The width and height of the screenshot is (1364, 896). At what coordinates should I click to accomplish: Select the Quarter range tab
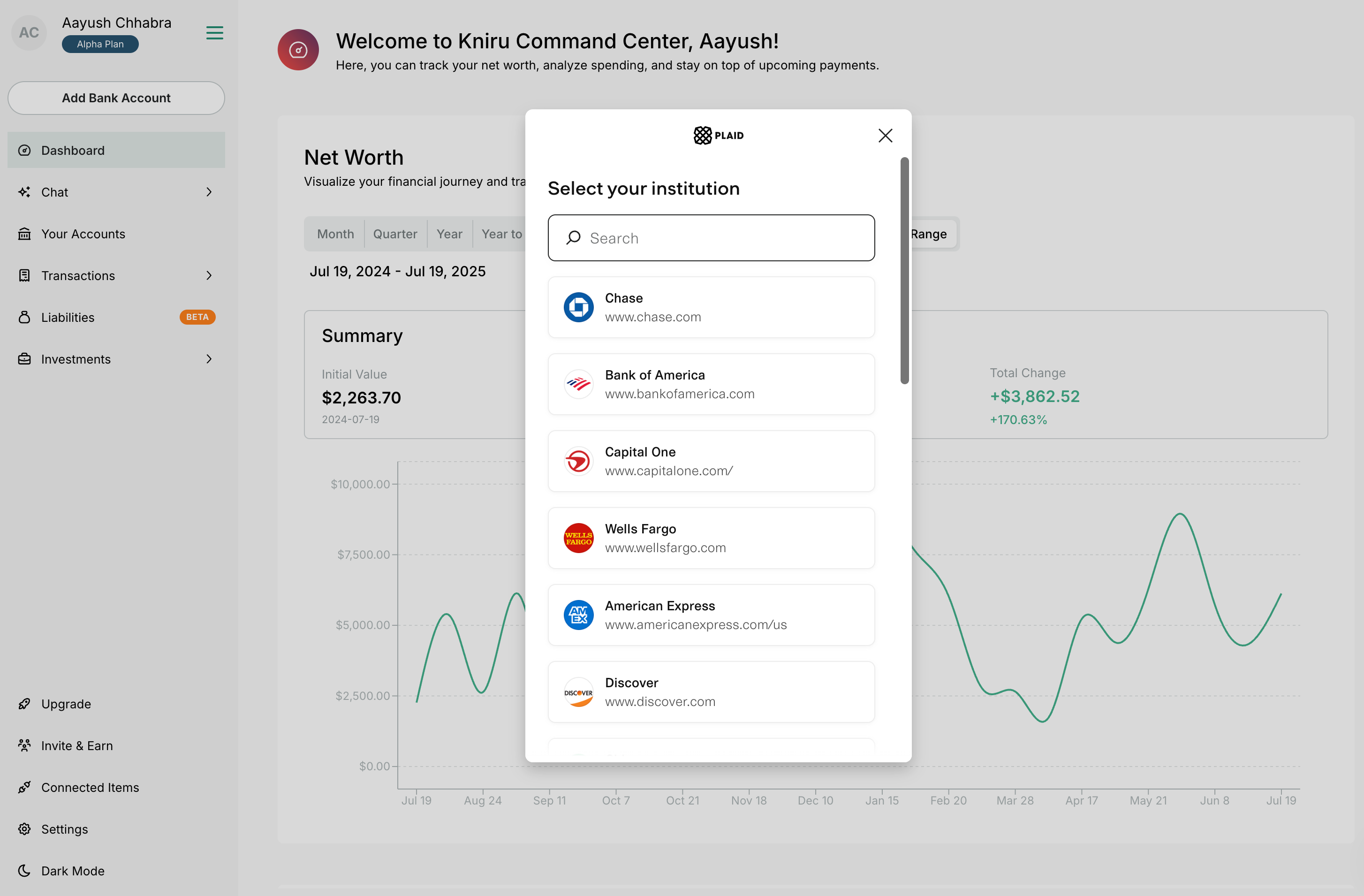pyautogui.click(x=395, y=234)
